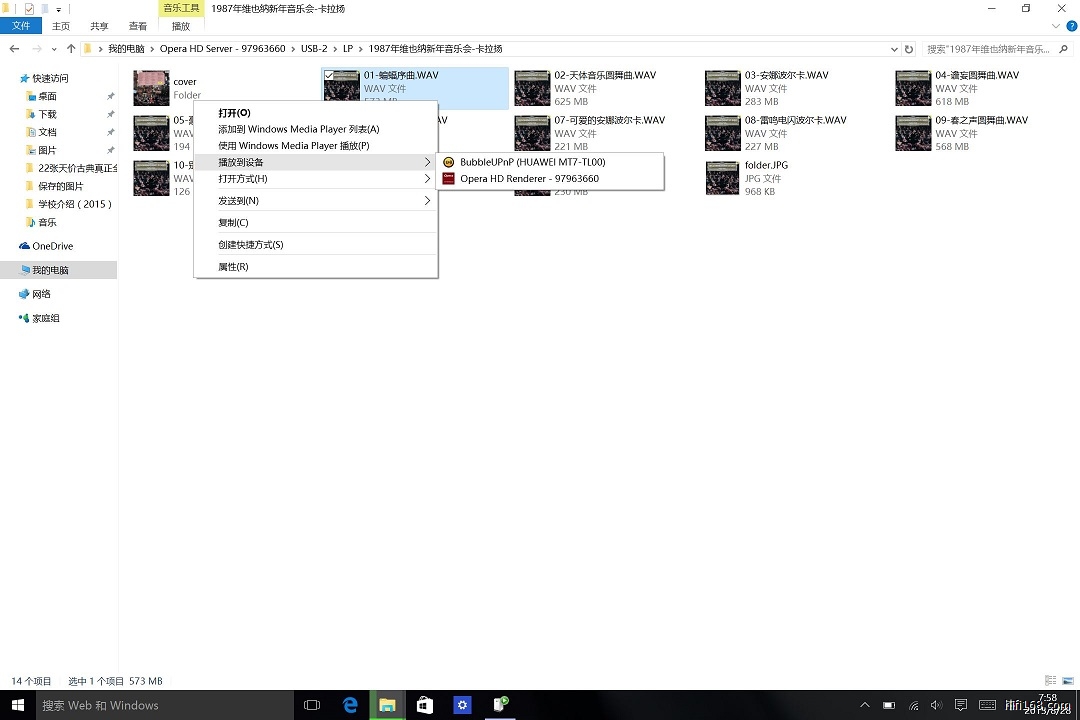Choose Opera HD Renderer - 97963660 device
This screenshot has width=1080, height=720.
point(529,179)
